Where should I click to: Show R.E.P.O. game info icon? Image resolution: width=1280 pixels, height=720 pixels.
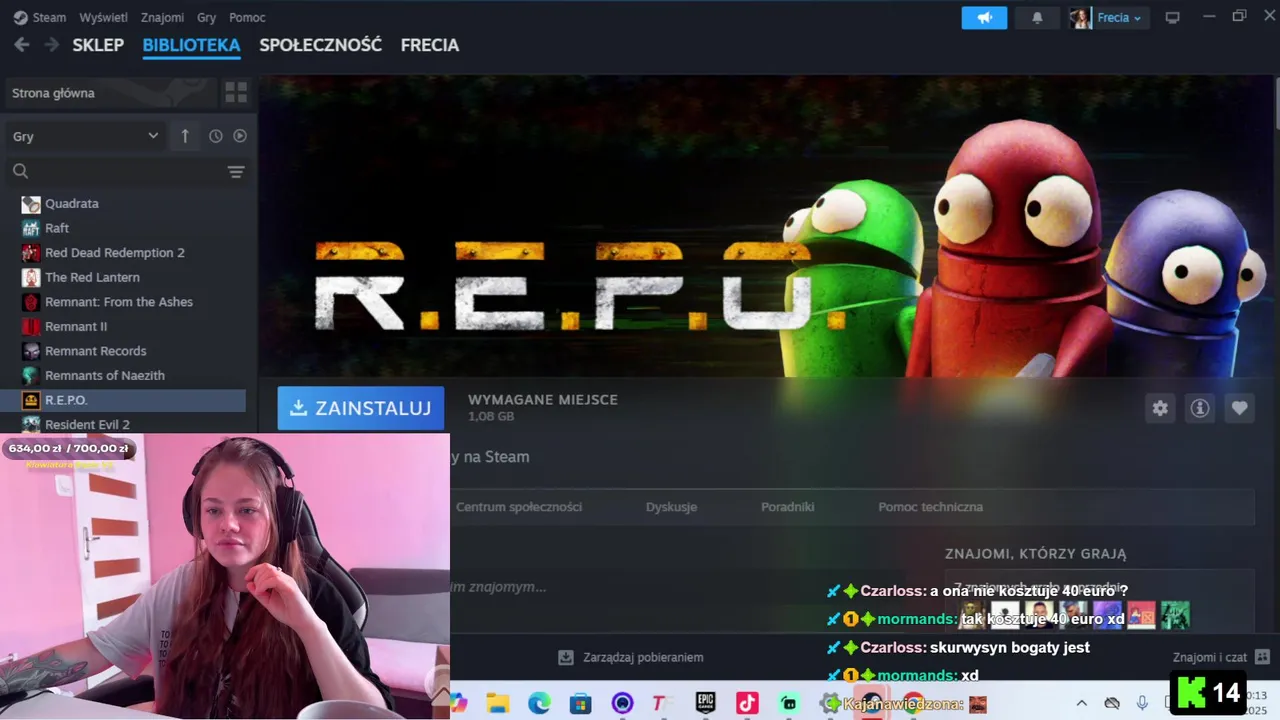tap(1200, 408)
